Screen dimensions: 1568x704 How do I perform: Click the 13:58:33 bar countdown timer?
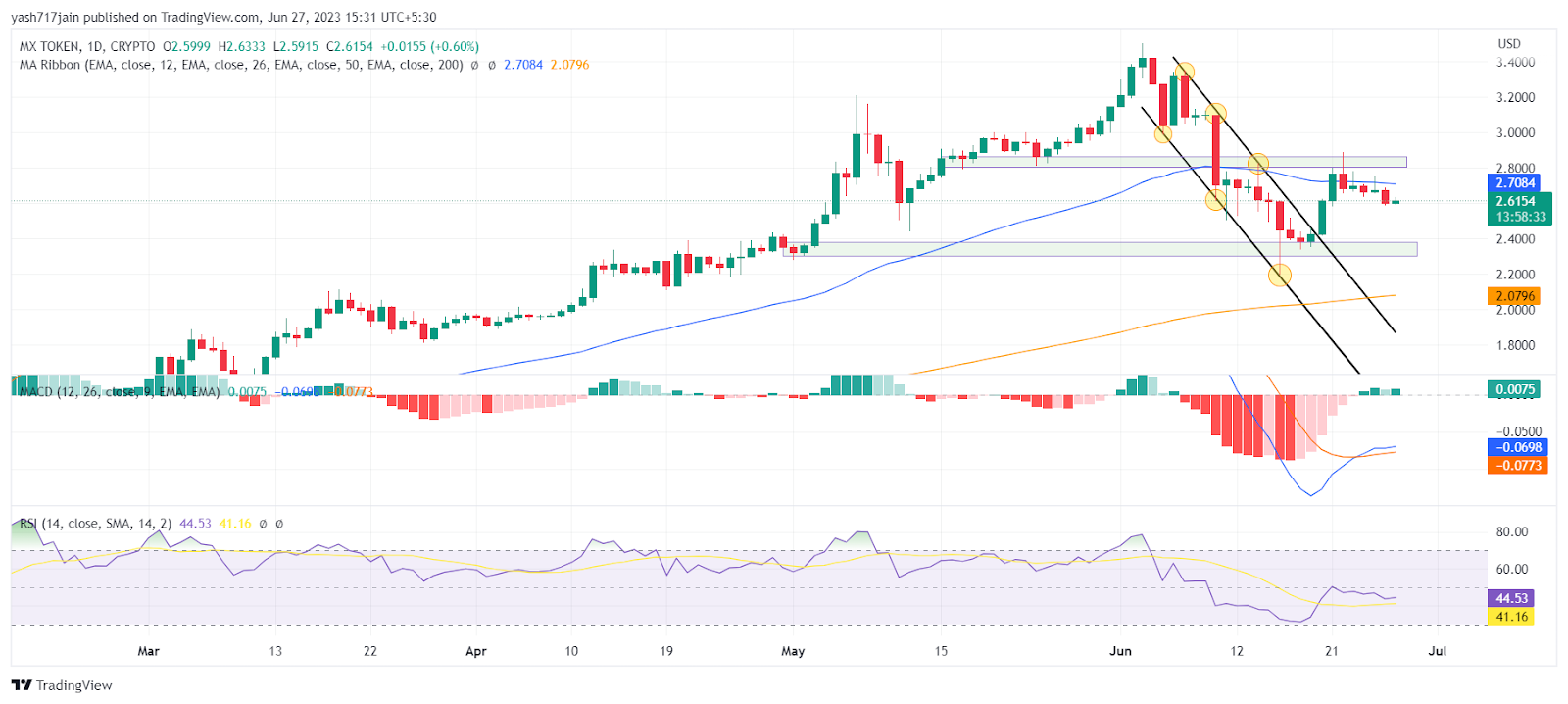pyautogui.click(x=1520, y=217)
